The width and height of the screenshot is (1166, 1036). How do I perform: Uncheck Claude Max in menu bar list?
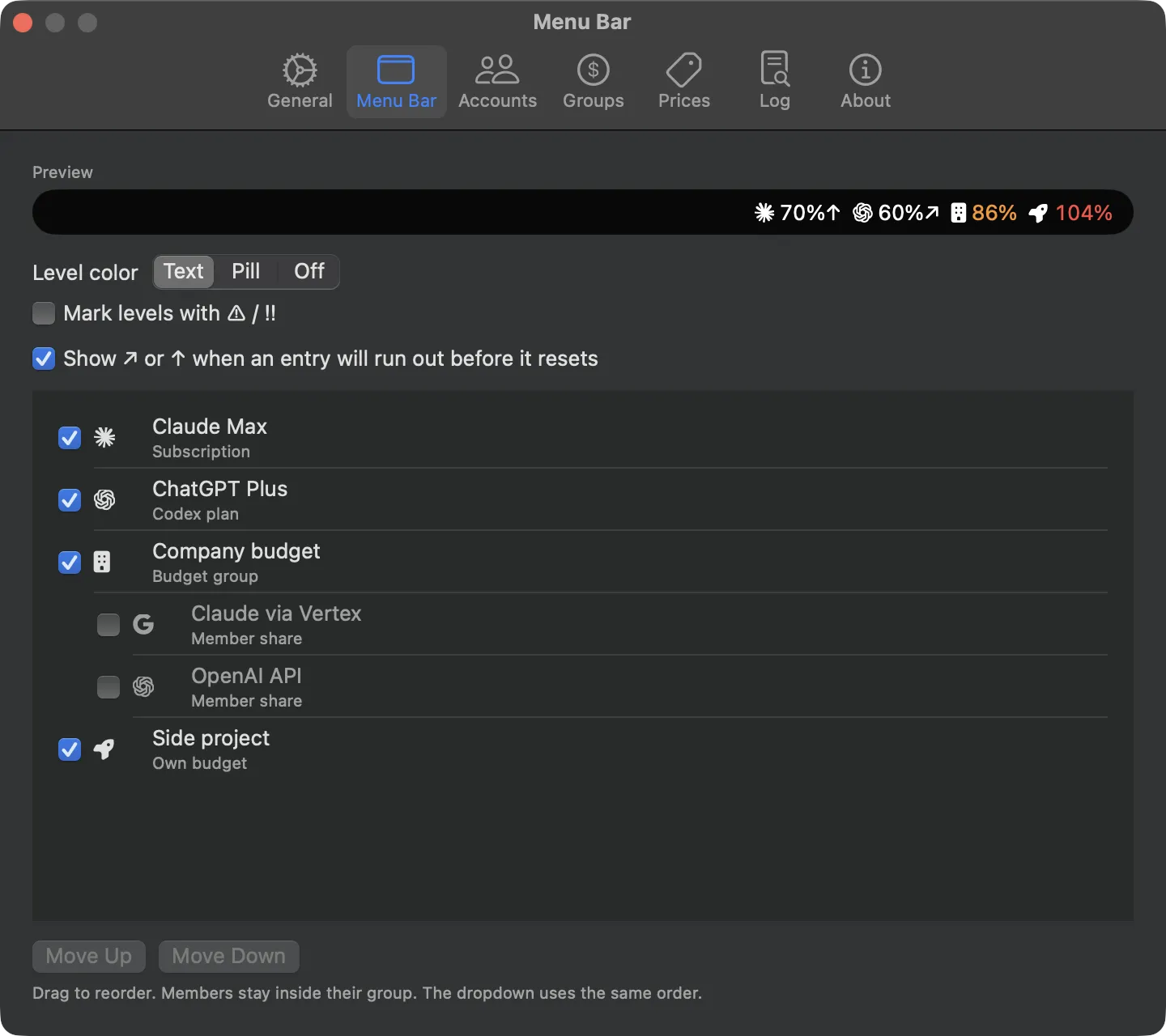[x=70, y=438]
